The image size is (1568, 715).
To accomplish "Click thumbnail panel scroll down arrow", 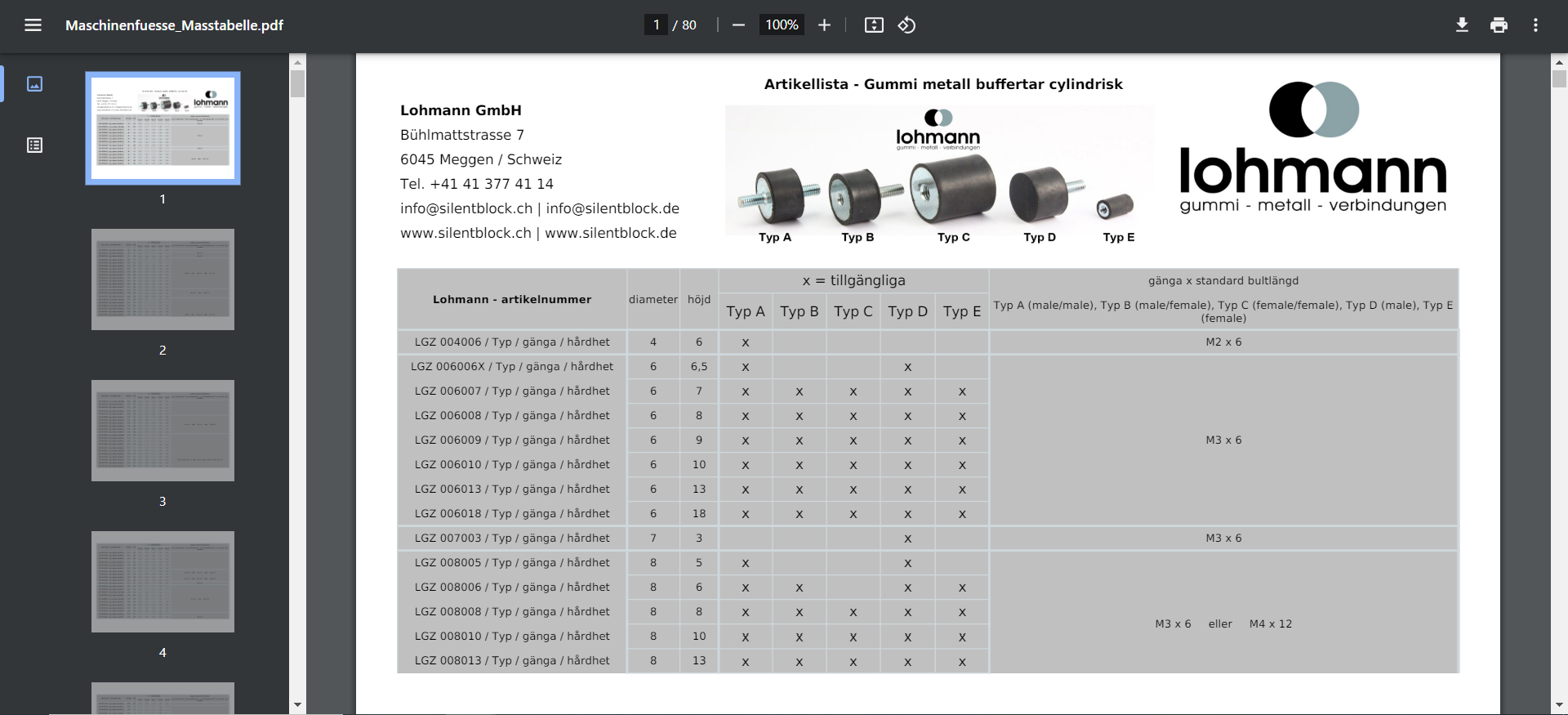I will pyautogui.click(x=297, y=704).
